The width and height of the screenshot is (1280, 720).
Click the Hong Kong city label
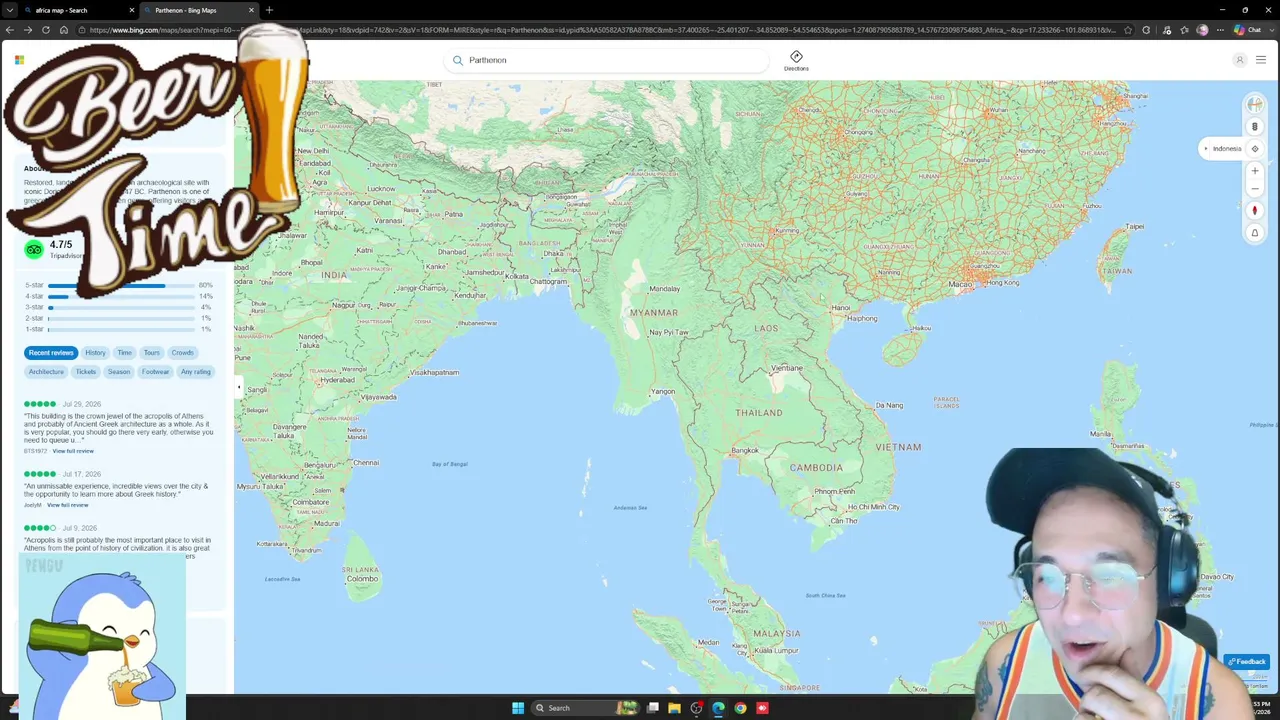point(1001,283)
